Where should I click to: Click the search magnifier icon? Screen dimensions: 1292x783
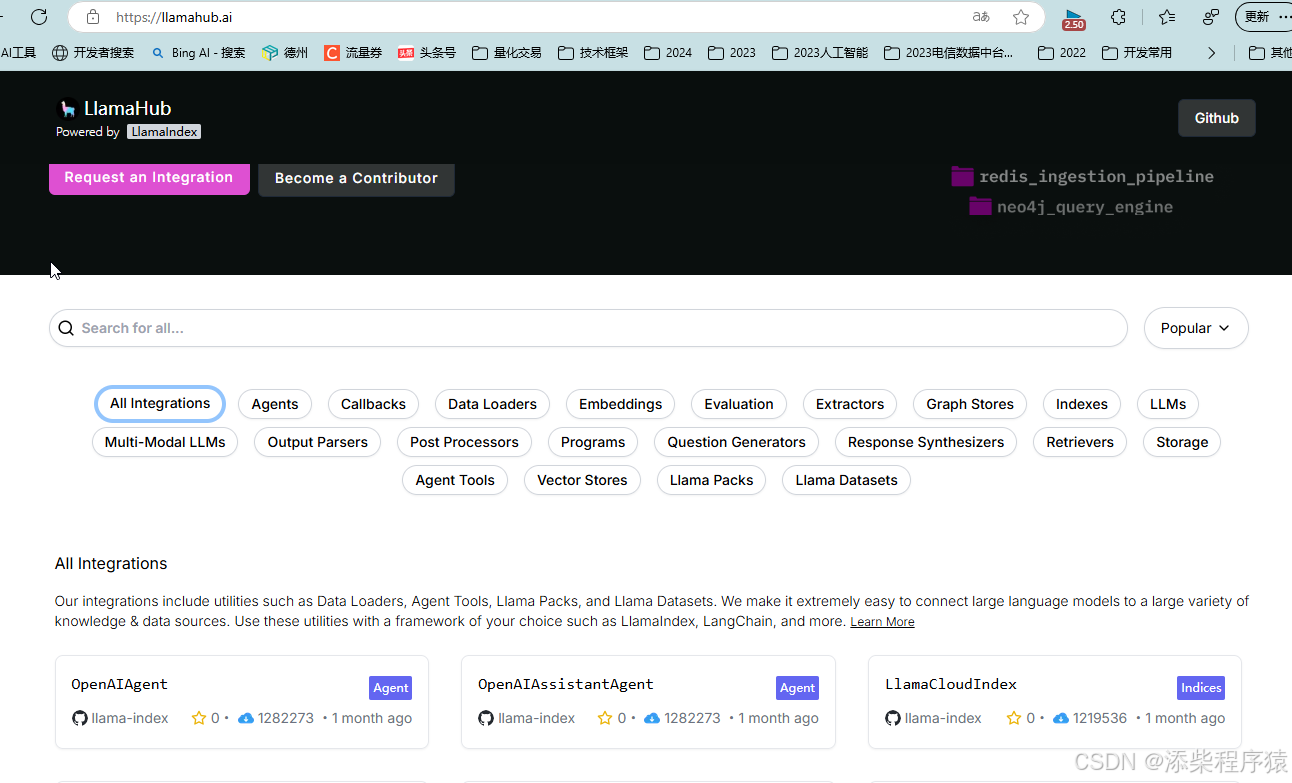66,328
